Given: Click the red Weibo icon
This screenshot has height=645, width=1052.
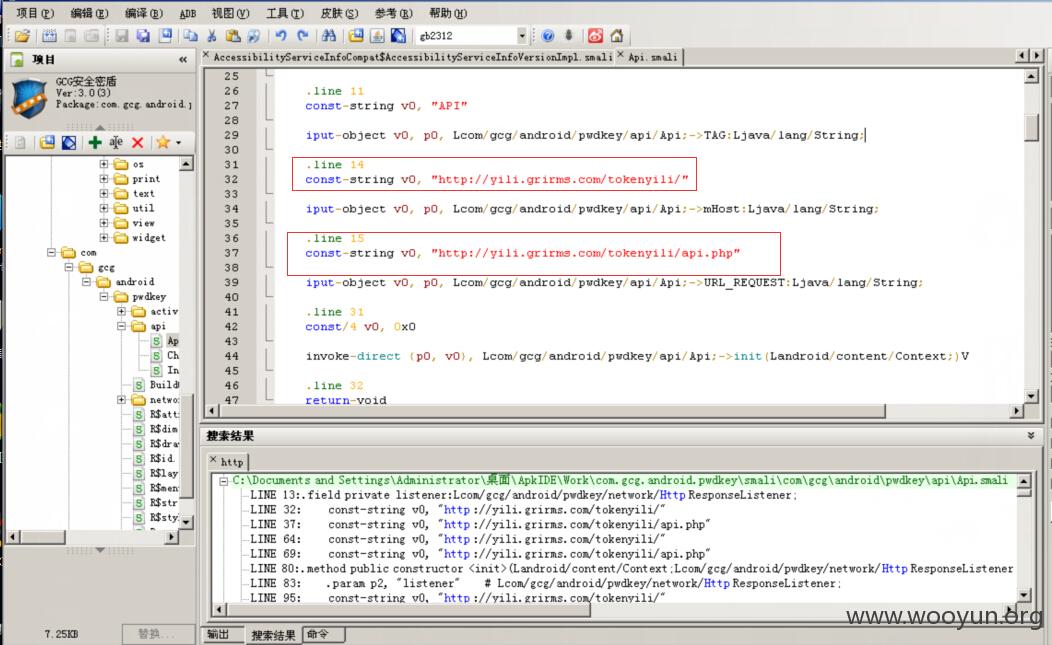Looking at the screenshot, I should (595, 36).
